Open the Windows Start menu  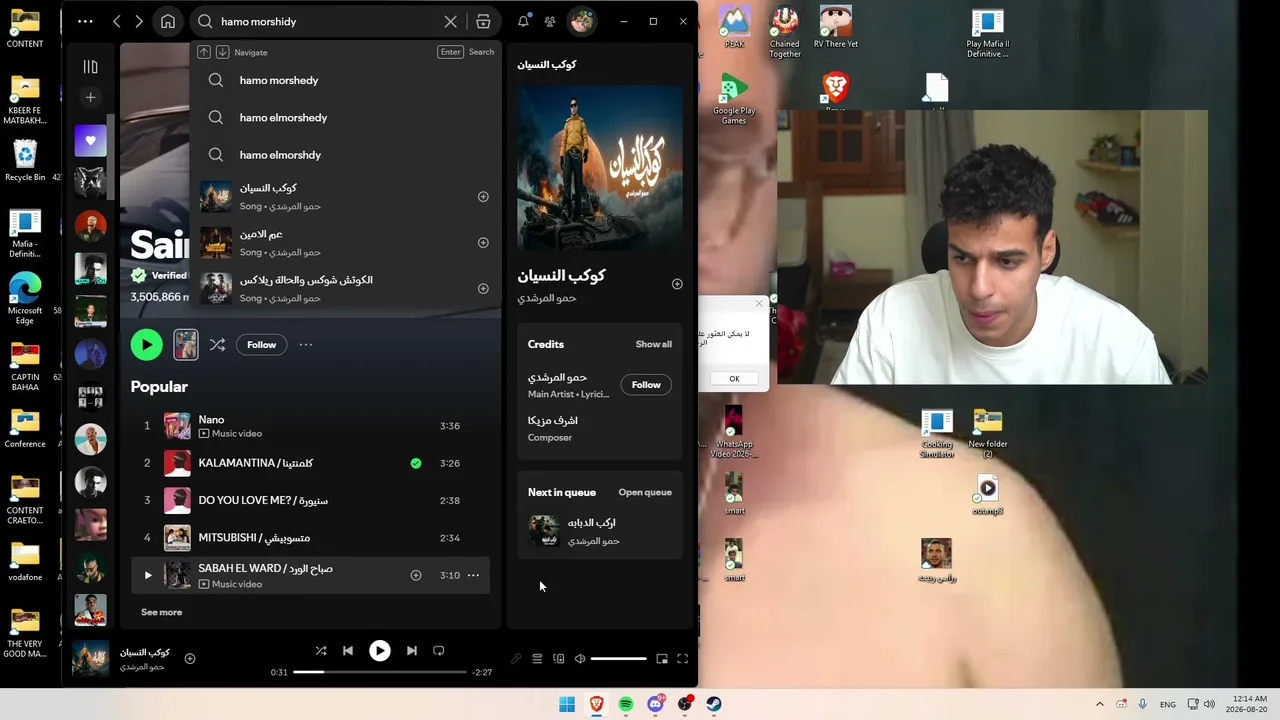coord(567,704)
